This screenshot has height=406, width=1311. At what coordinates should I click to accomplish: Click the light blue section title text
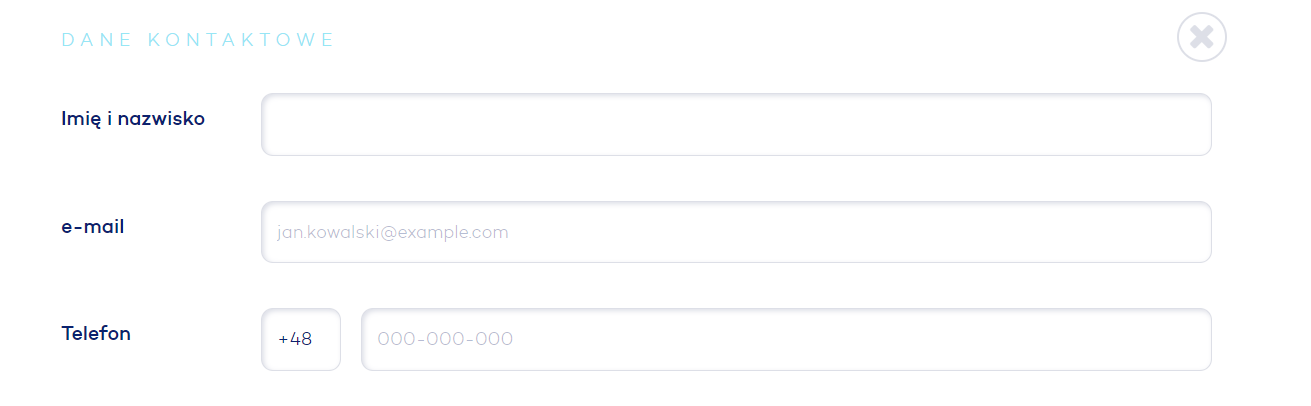tap(198, 40)
